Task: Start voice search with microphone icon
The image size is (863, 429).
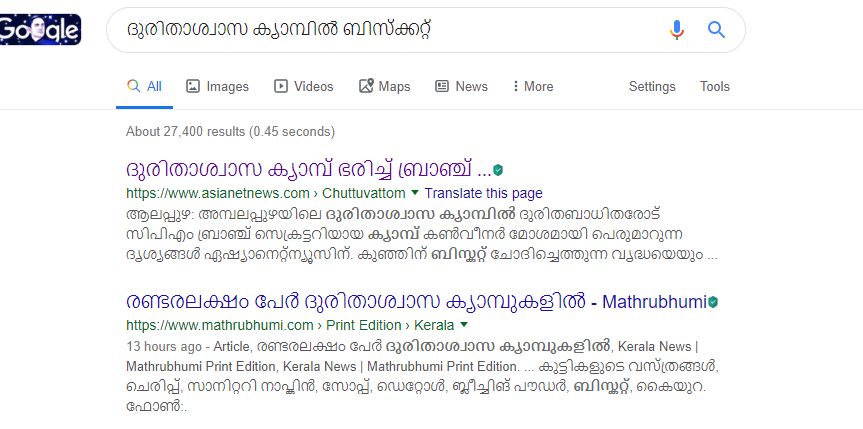Action: (x=676, y=30)
